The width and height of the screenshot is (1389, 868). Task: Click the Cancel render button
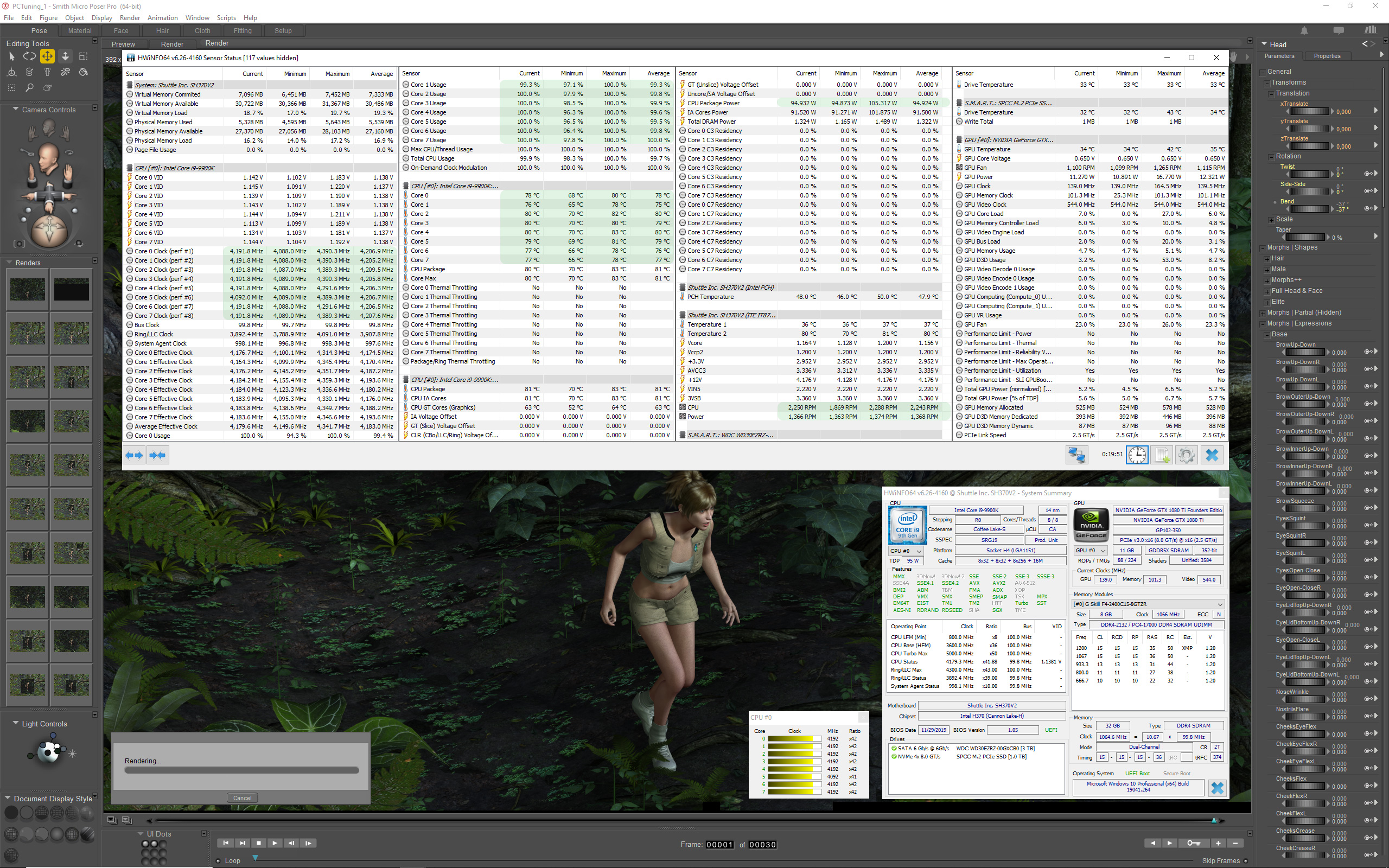pos(242,797)
